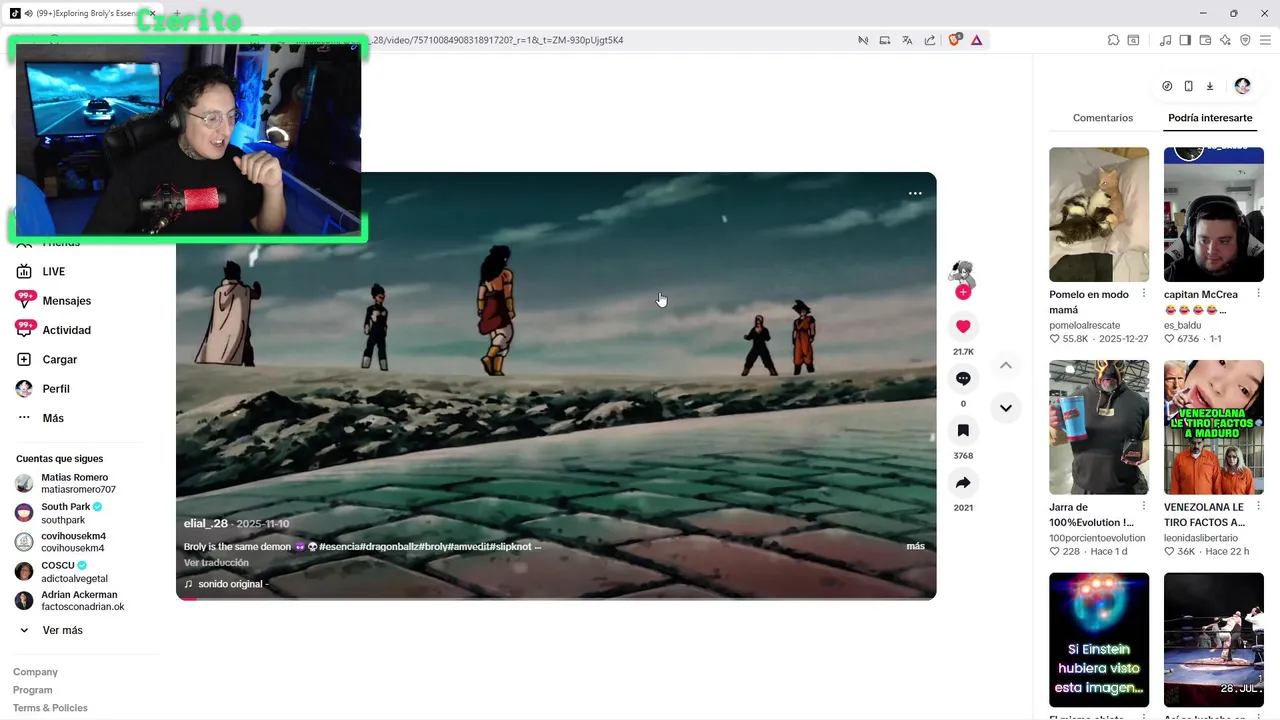Open the Company footer link
The image size is (1280, 720).
[x=35, y=672]
